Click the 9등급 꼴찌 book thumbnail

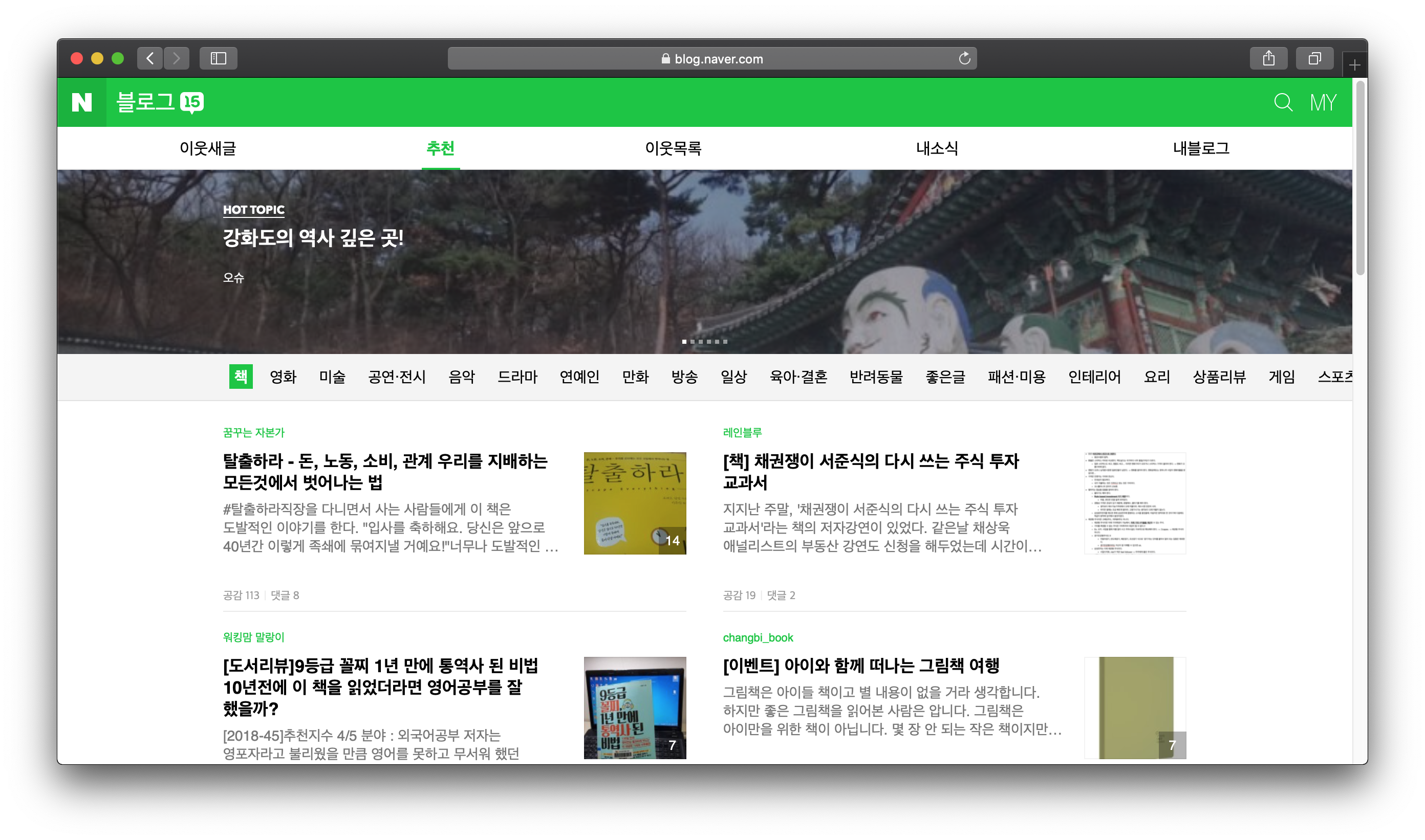(x=634, y=708)
